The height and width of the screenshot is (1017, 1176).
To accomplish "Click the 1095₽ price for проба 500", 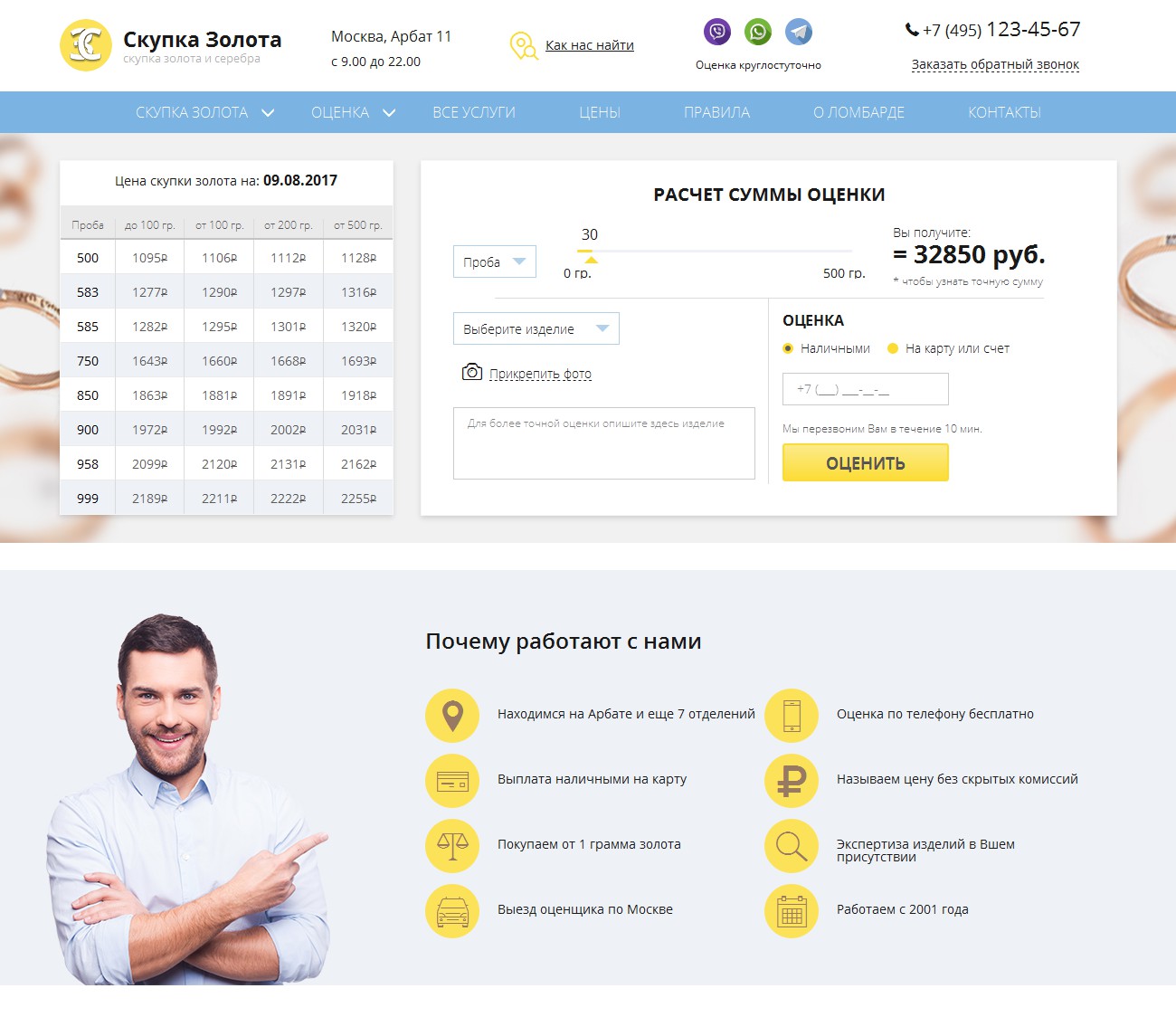I will 150,258.
